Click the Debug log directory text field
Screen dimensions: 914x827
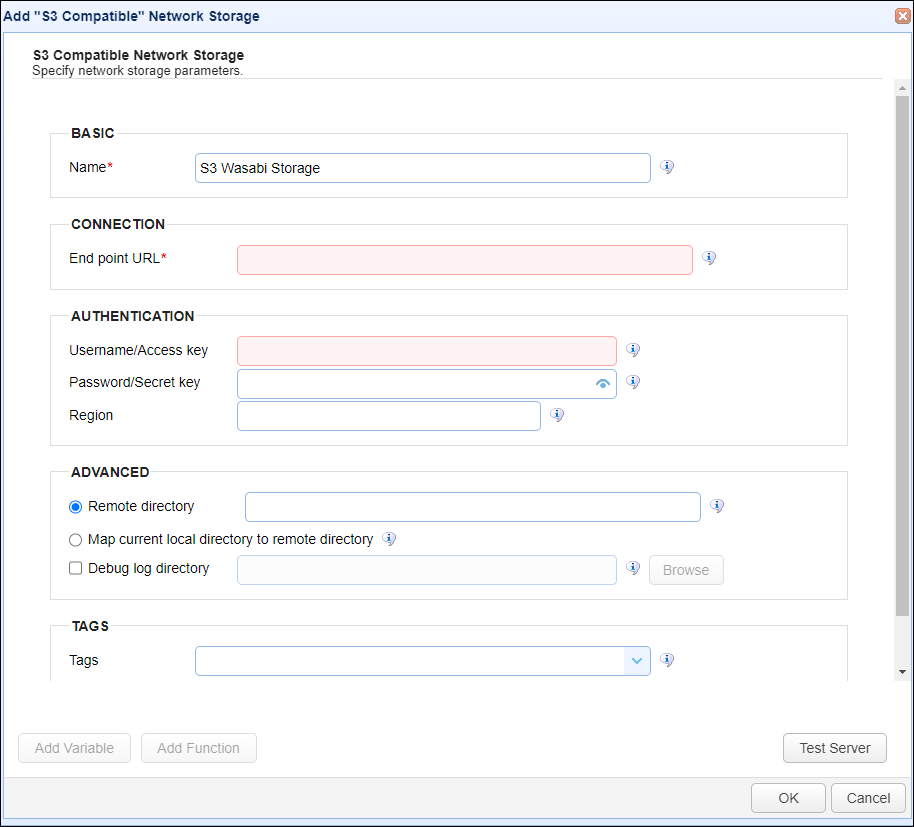[427, 570]
